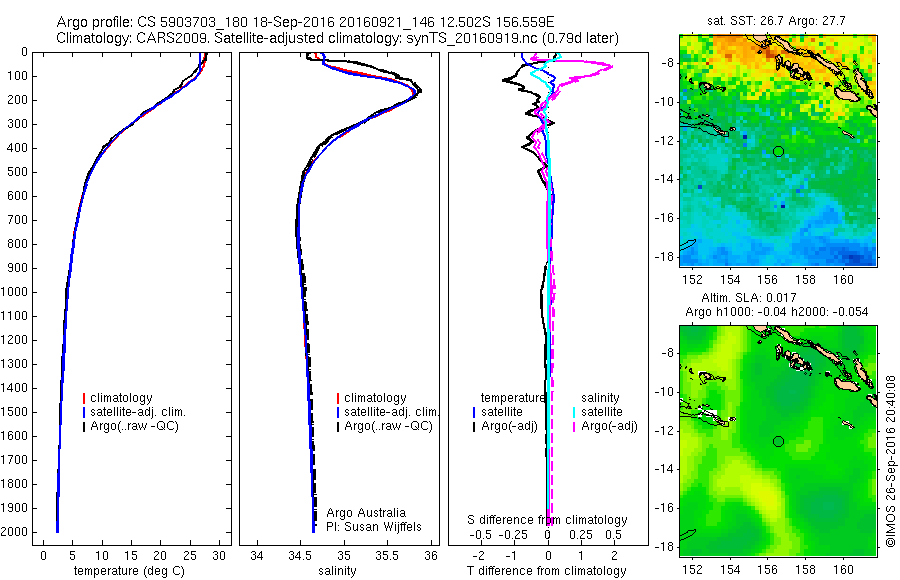900x580 pixels.
Task: Click the 'Climatology: CARS2009' subtitle line
Action: (x=338, y=38)
